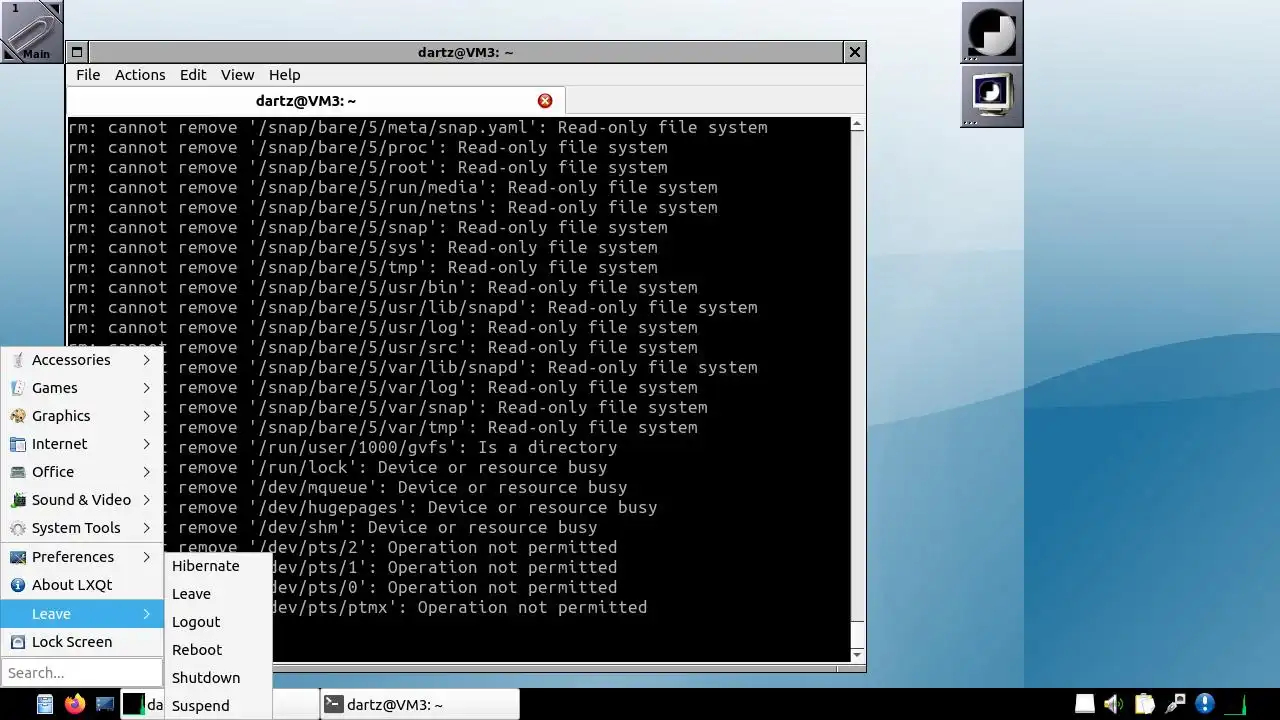Choose Suspend from the Leave submenu
The image size is (1280, 720).
[x=218, y=706]
